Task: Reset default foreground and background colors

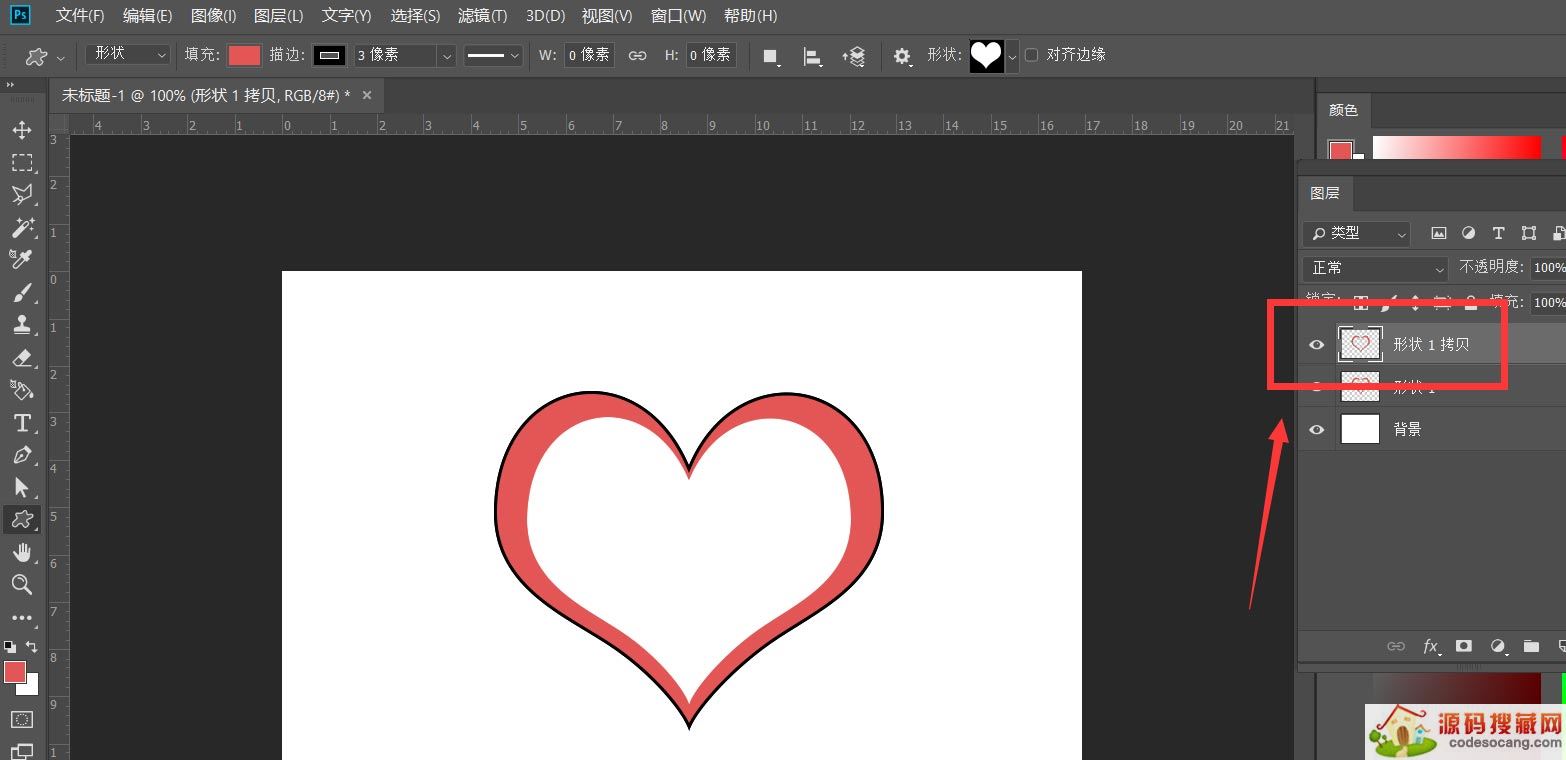Action: click(10, 646)
